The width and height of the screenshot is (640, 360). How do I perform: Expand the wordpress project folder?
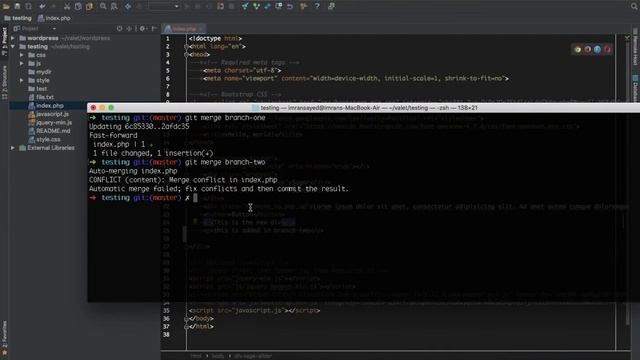[13, 38]
